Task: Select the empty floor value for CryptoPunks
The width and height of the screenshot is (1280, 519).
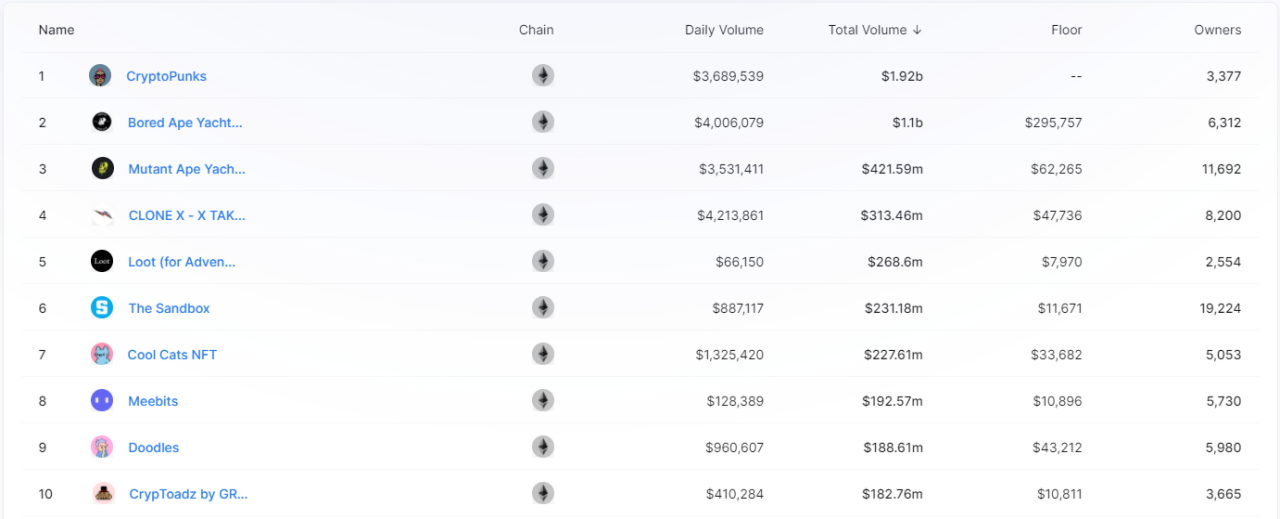Action: 1075,76
